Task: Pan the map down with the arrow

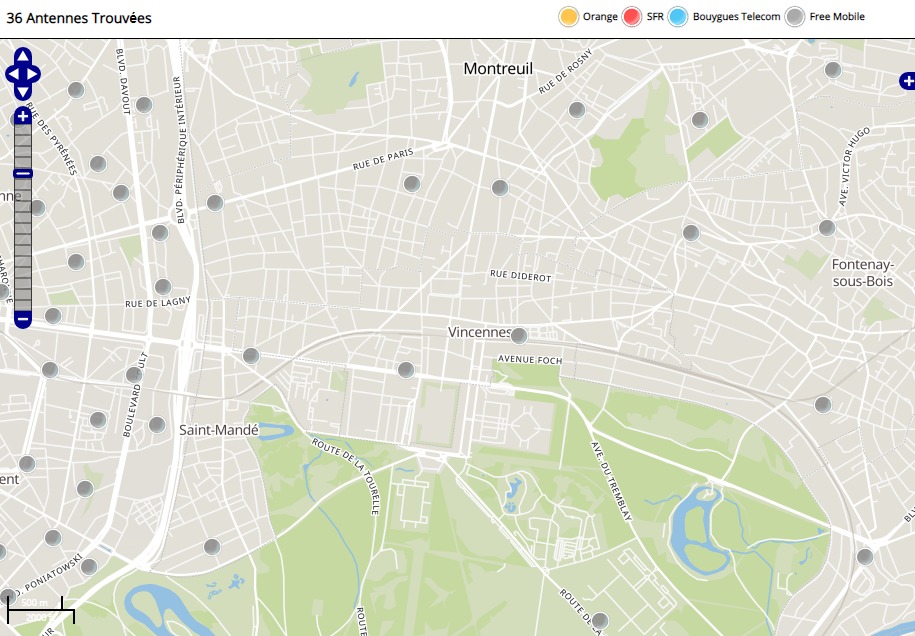Action: (22, 92)
